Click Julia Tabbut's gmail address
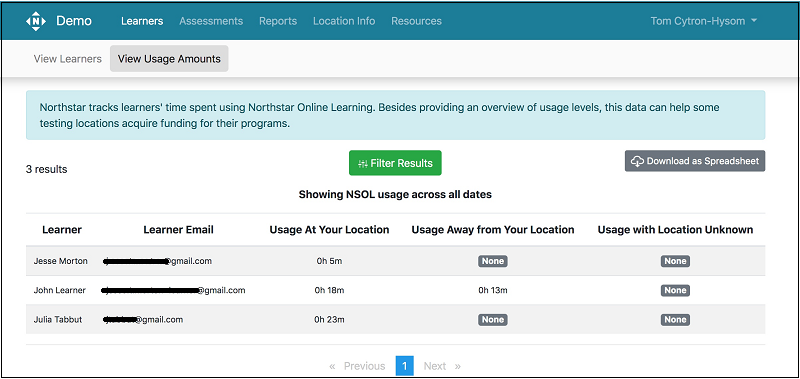Screen dimensions: 800x379 coord(143,320)
